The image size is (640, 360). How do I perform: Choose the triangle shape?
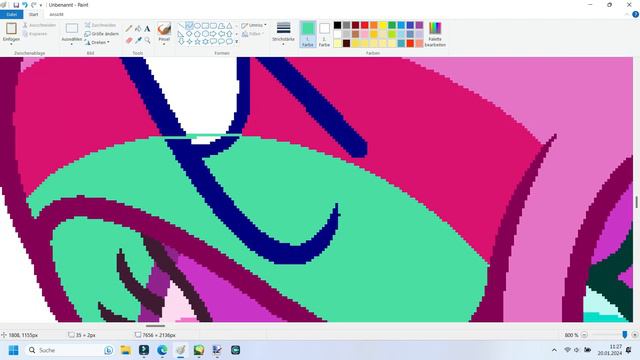[x=229, y=26]
